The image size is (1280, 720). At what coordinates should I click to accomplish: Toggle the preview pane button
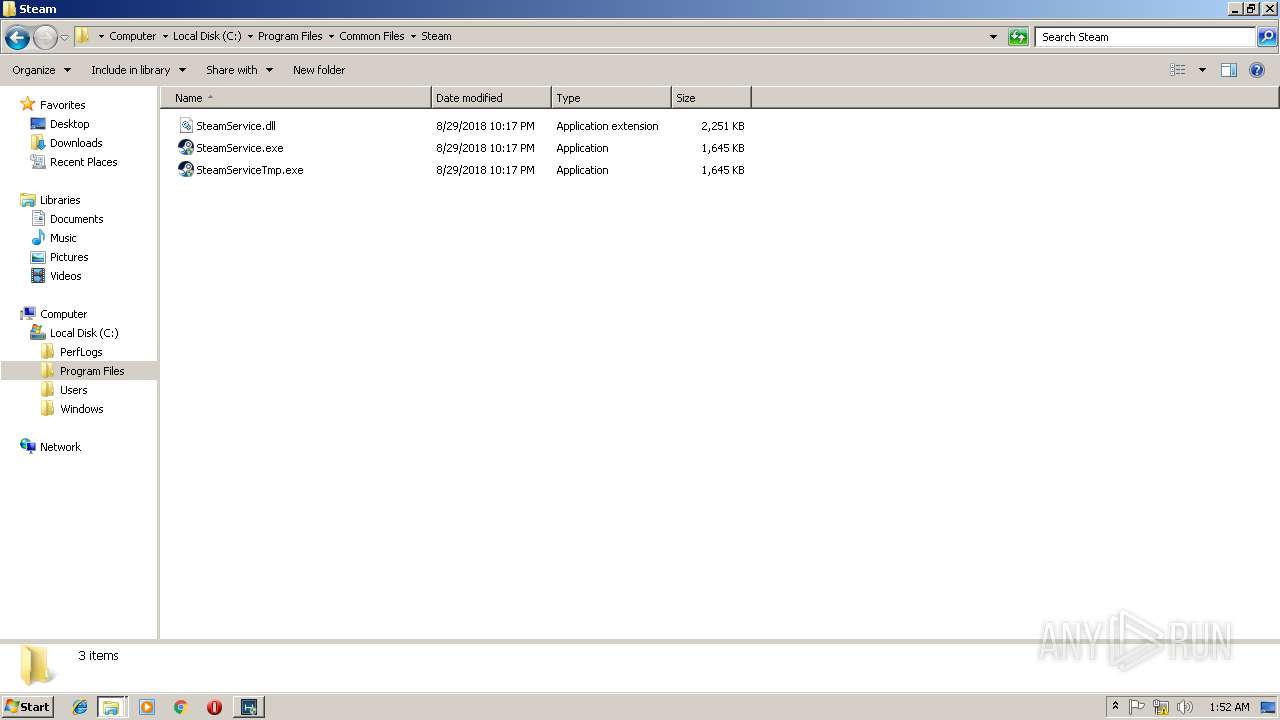(x=1229, y=70)
